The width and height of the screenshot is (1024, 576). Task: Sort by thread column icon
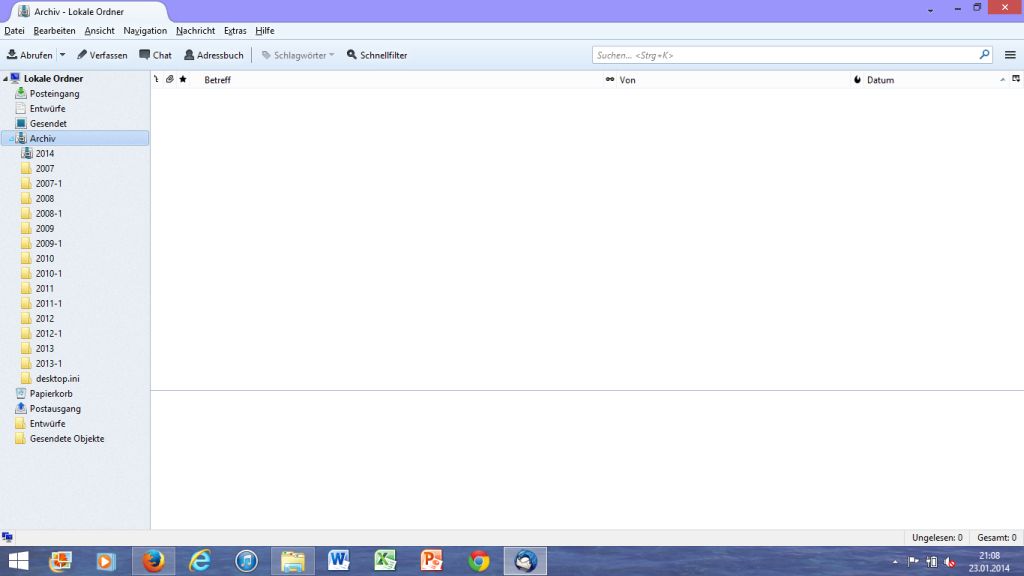pyautogui.click(x=156, y=80)
